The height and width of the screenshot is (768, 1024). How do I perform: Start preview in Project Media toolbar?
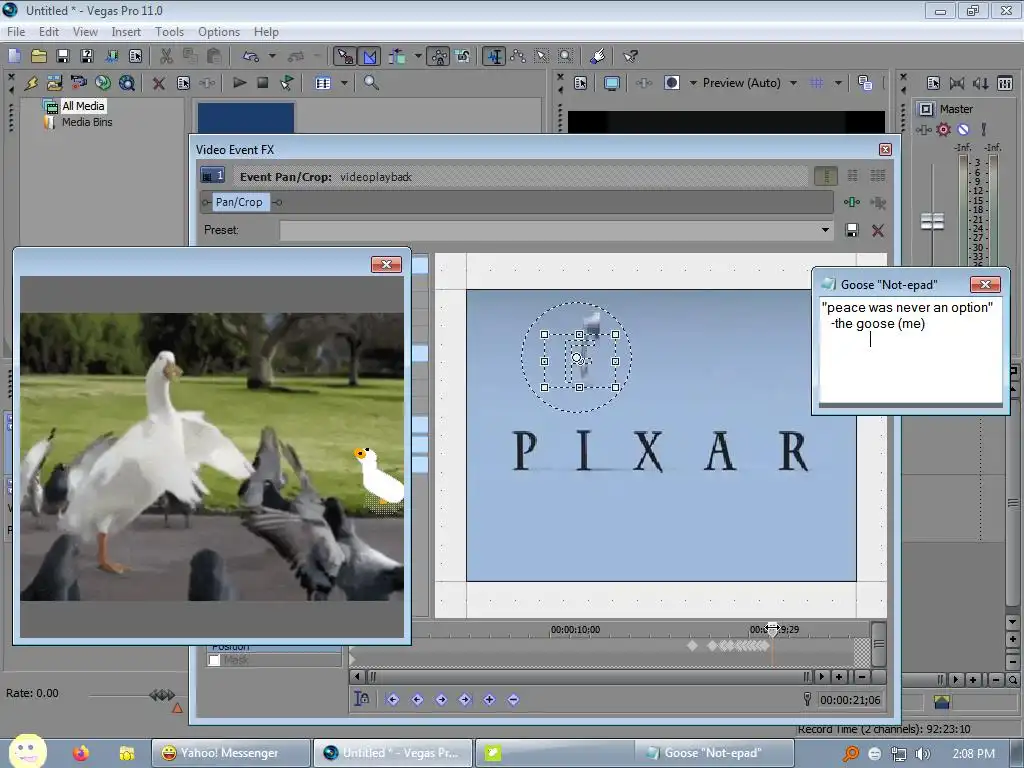pos(240,83)
